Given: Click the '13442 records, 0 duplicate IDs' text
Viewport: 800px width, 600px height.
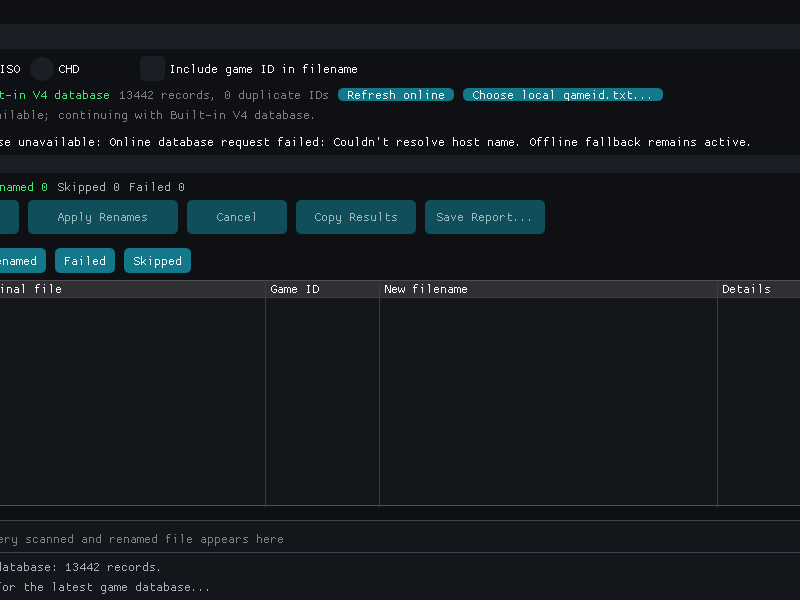Looking at the screenshot, I should (x=223, y=95).
